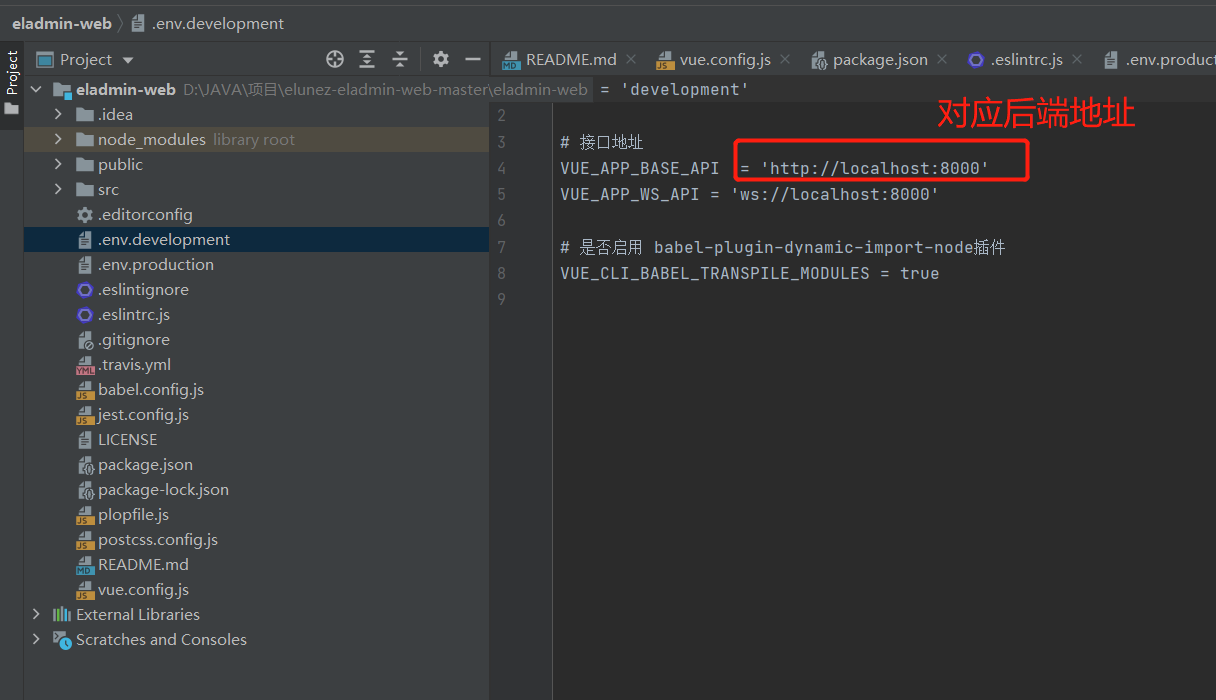
Task: Expand the node_modules folder
Action: tap(58, 140)
